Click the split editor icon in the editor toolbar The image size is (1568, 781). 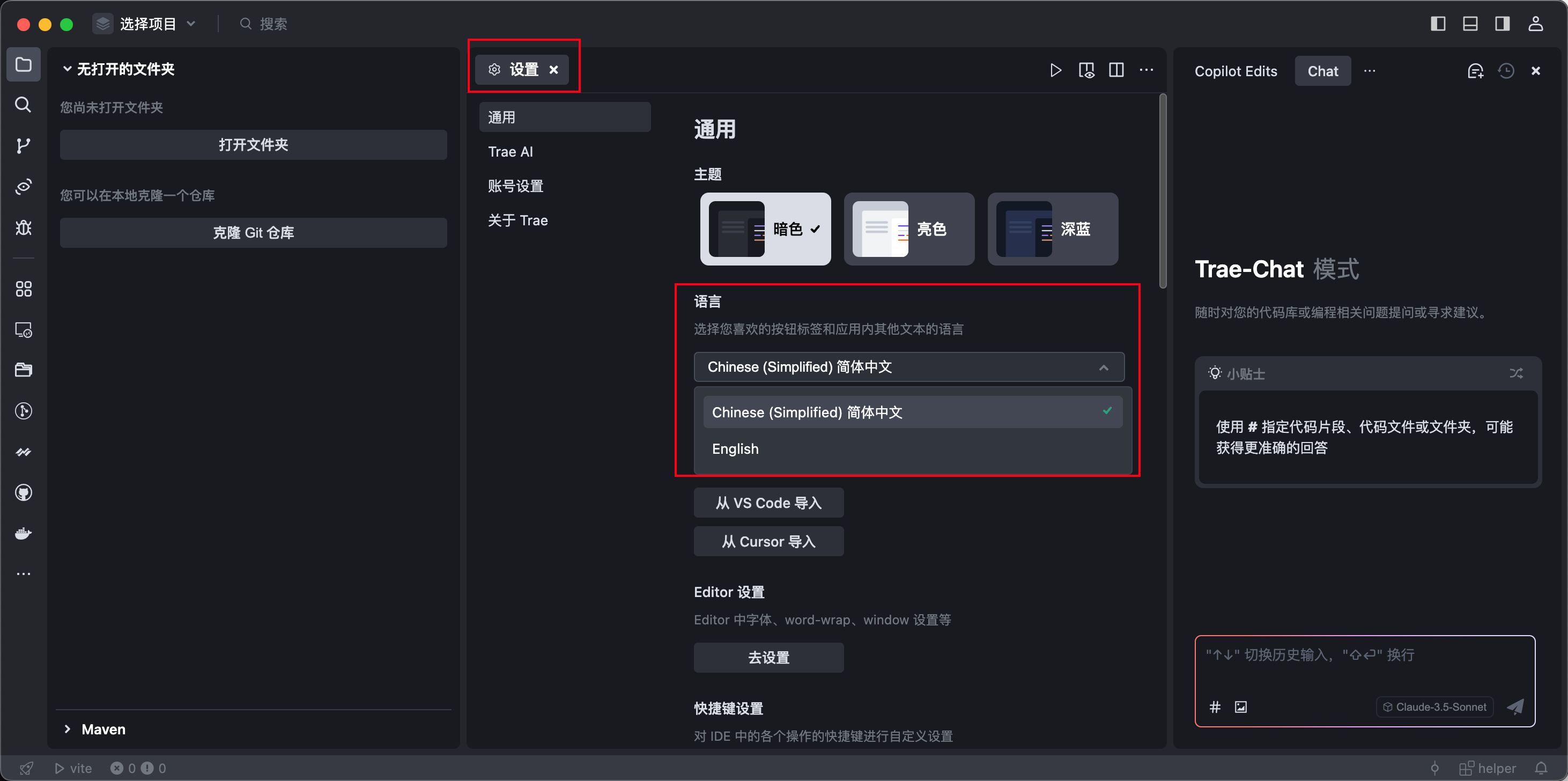[1116, 70]
